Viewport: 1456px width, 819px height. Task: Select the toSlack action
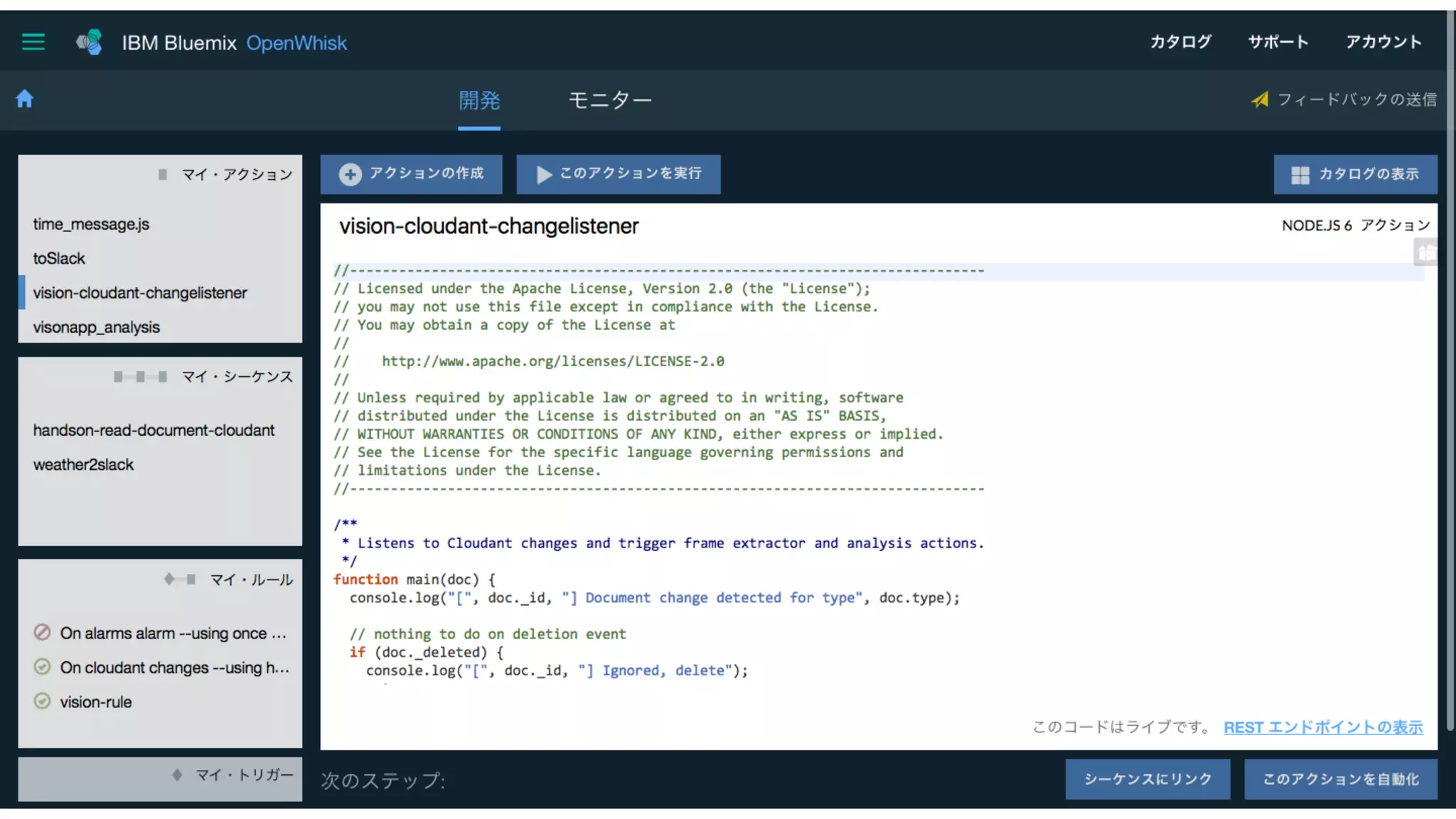[59, 258]
